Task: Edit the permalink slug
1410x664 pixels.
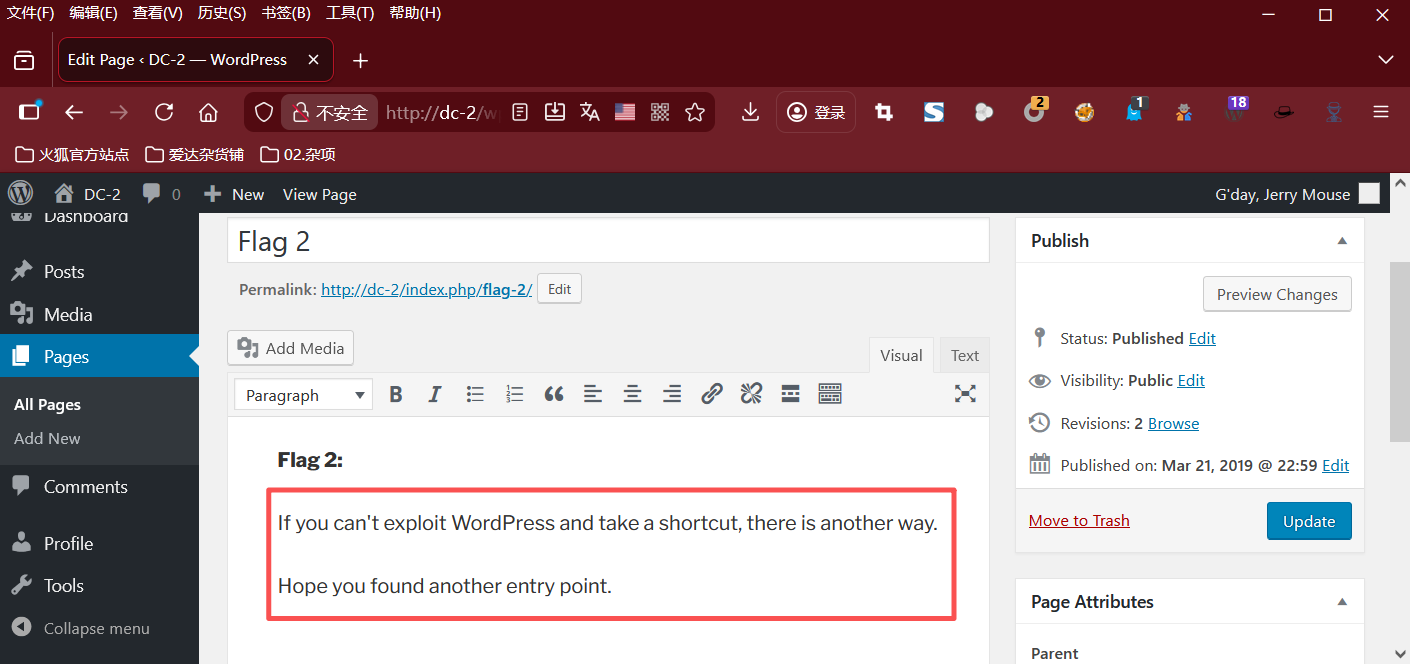Action: point(559,289)
